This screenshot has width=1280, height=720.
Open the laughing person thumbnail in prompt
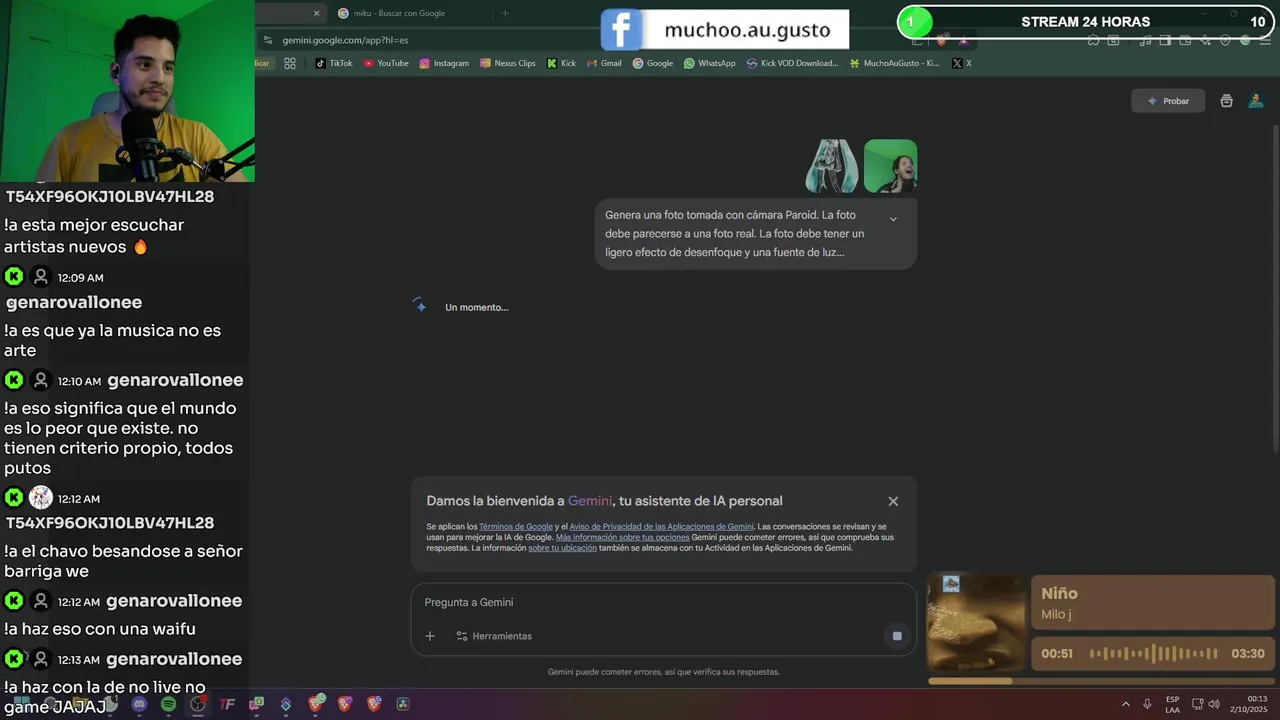click(x=890, y=166)
